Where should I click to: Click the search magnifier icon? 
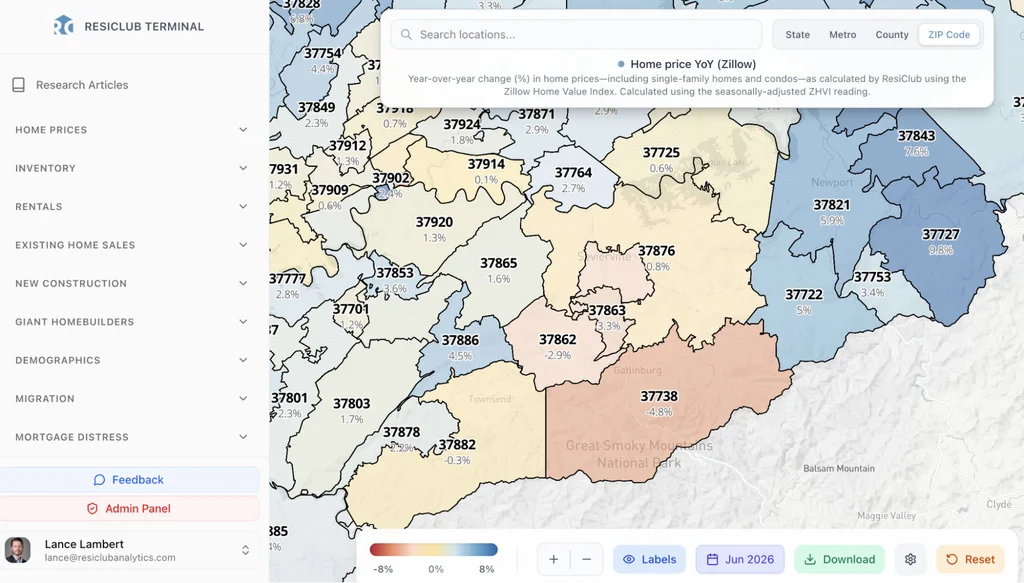[406, 35]
